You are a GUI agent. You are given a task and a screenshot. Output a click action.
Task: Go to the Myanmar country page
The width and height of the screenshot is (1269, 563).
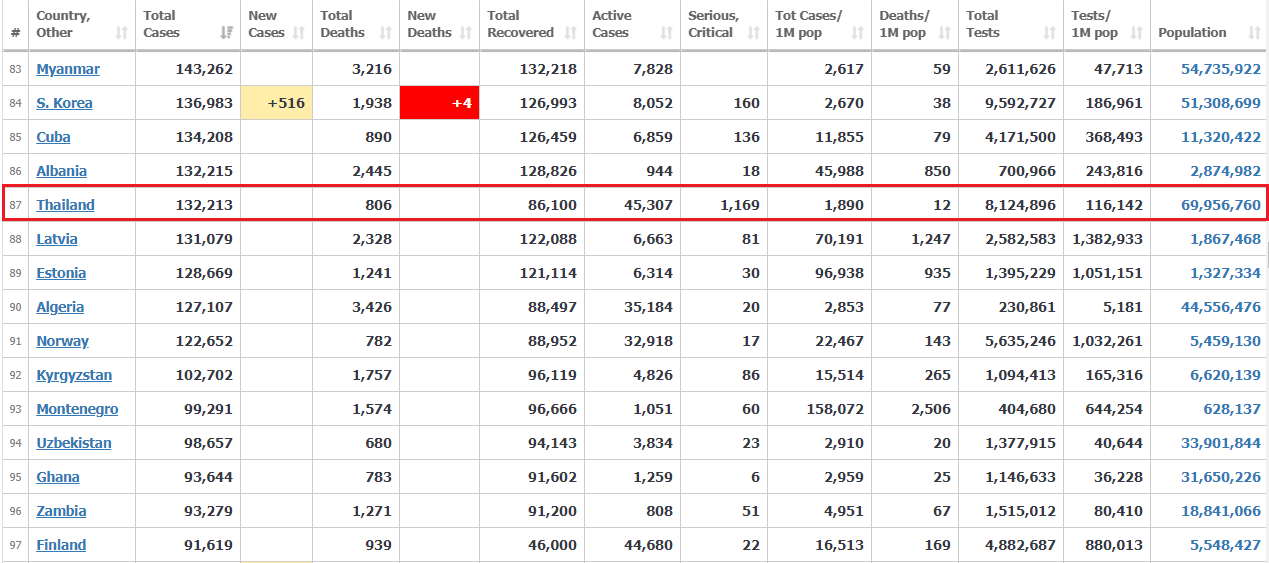68,69
